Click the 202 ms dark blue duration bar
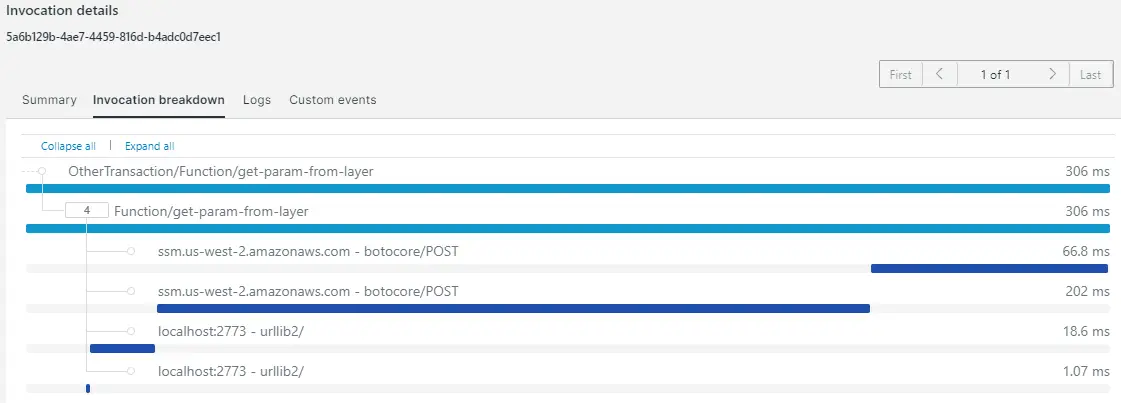Viewport: 1121px width, 403px height. [513, 309]
